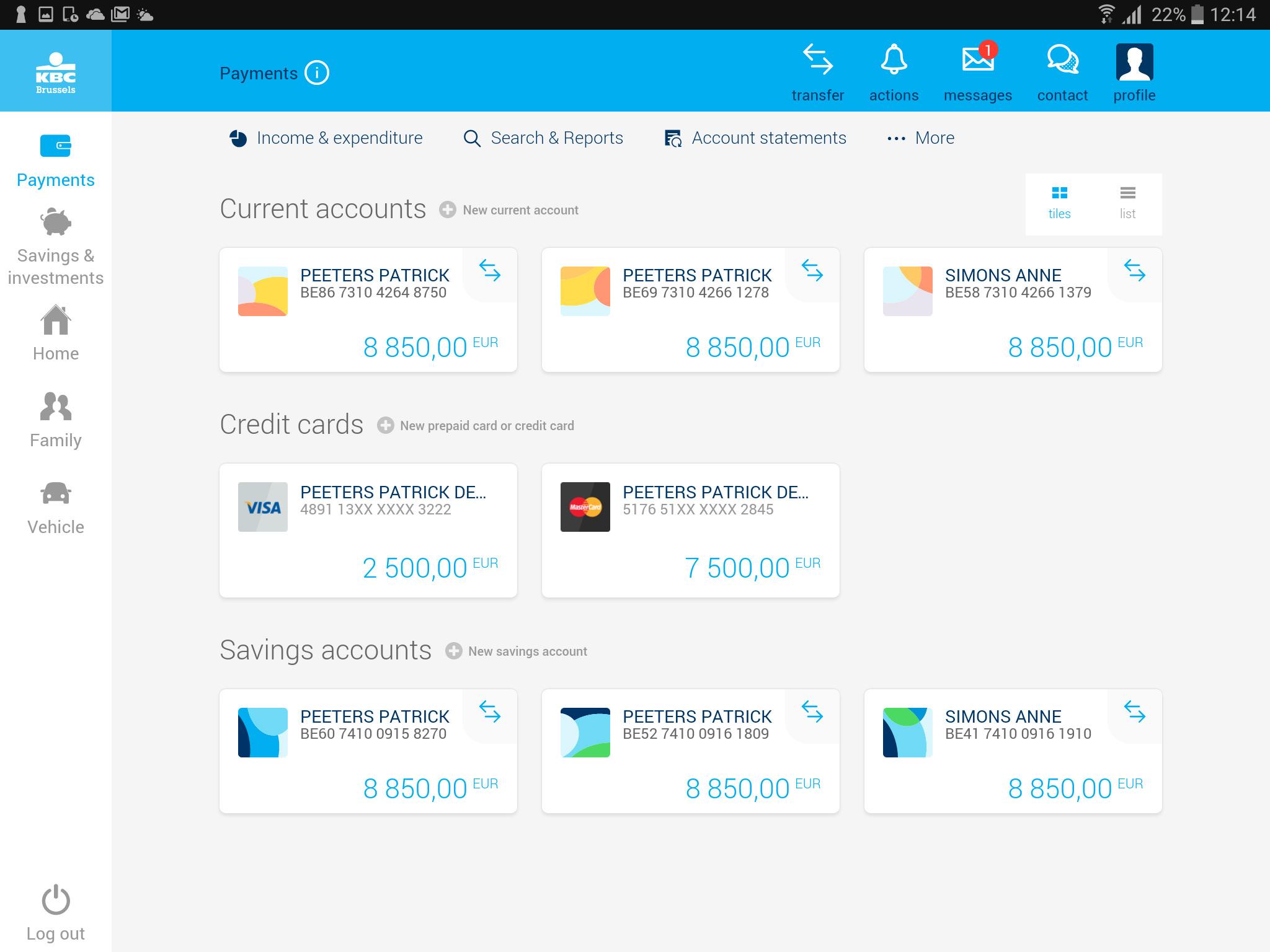Open Search & Reports
The height and width of the screenshot is (952, 1270).
543,138
